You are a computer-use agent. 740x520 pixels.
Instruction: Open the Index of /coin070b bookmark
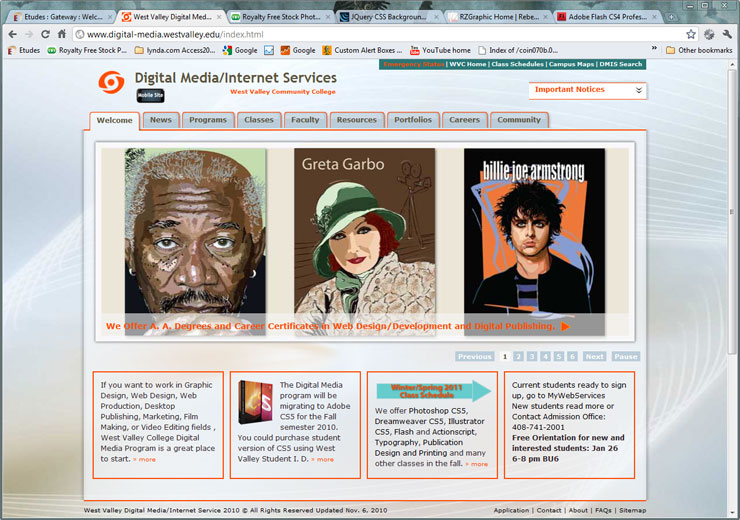pos(518,50)
